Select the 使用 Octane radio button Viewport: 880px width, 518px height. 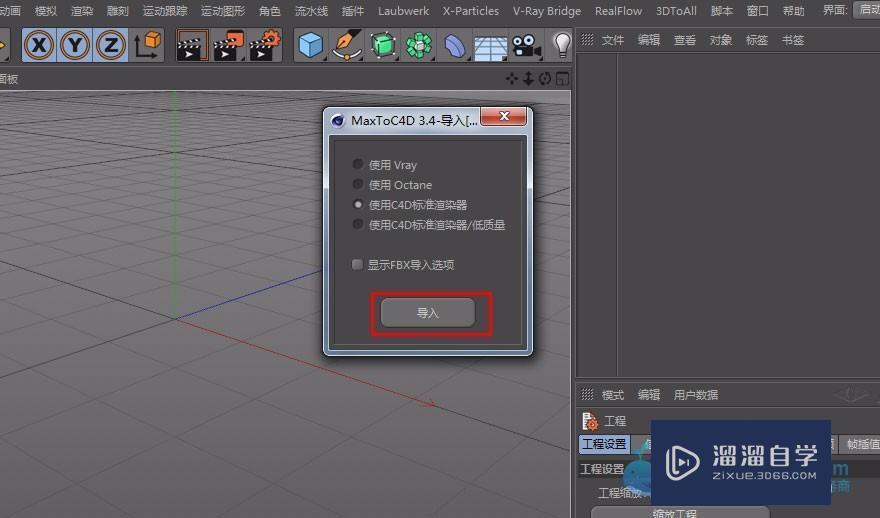click(x=358, y=184)
